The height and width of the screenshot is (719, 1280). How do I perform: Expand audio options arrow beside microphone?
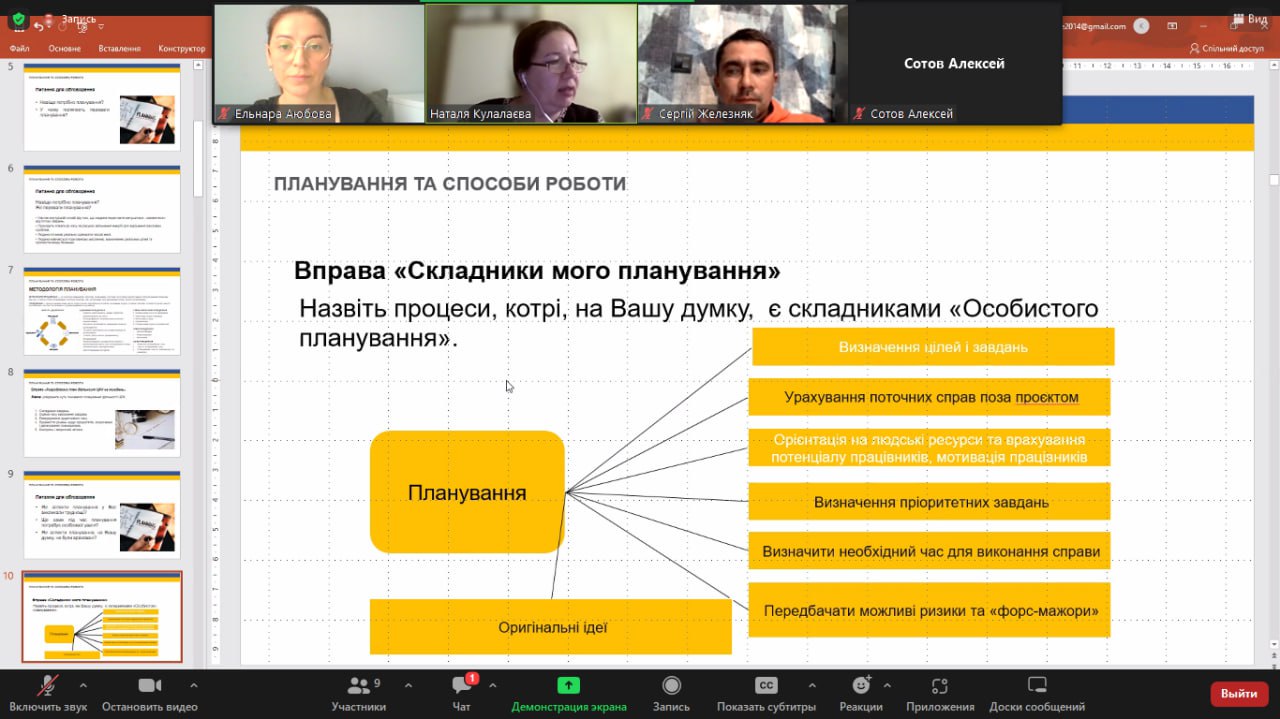pyautogui.click(x=83, y=686)
